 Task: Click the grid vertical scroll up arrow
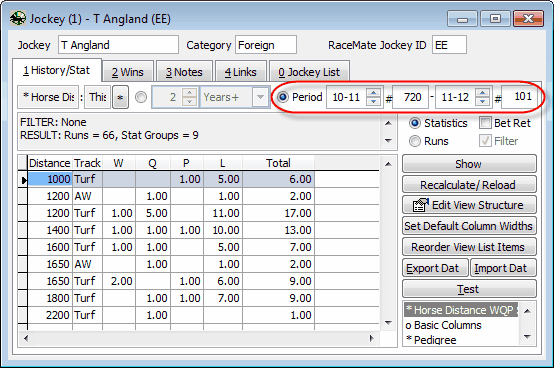point(388,164)
